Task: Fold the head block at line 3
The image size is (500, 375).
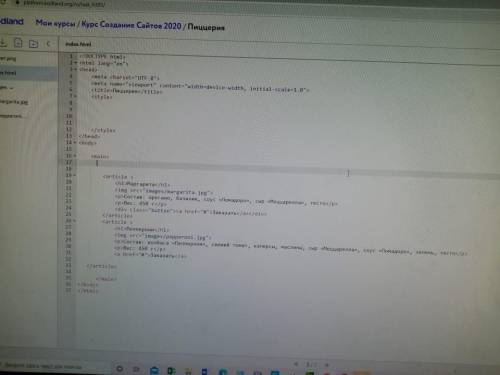Action: pos(76,69)
